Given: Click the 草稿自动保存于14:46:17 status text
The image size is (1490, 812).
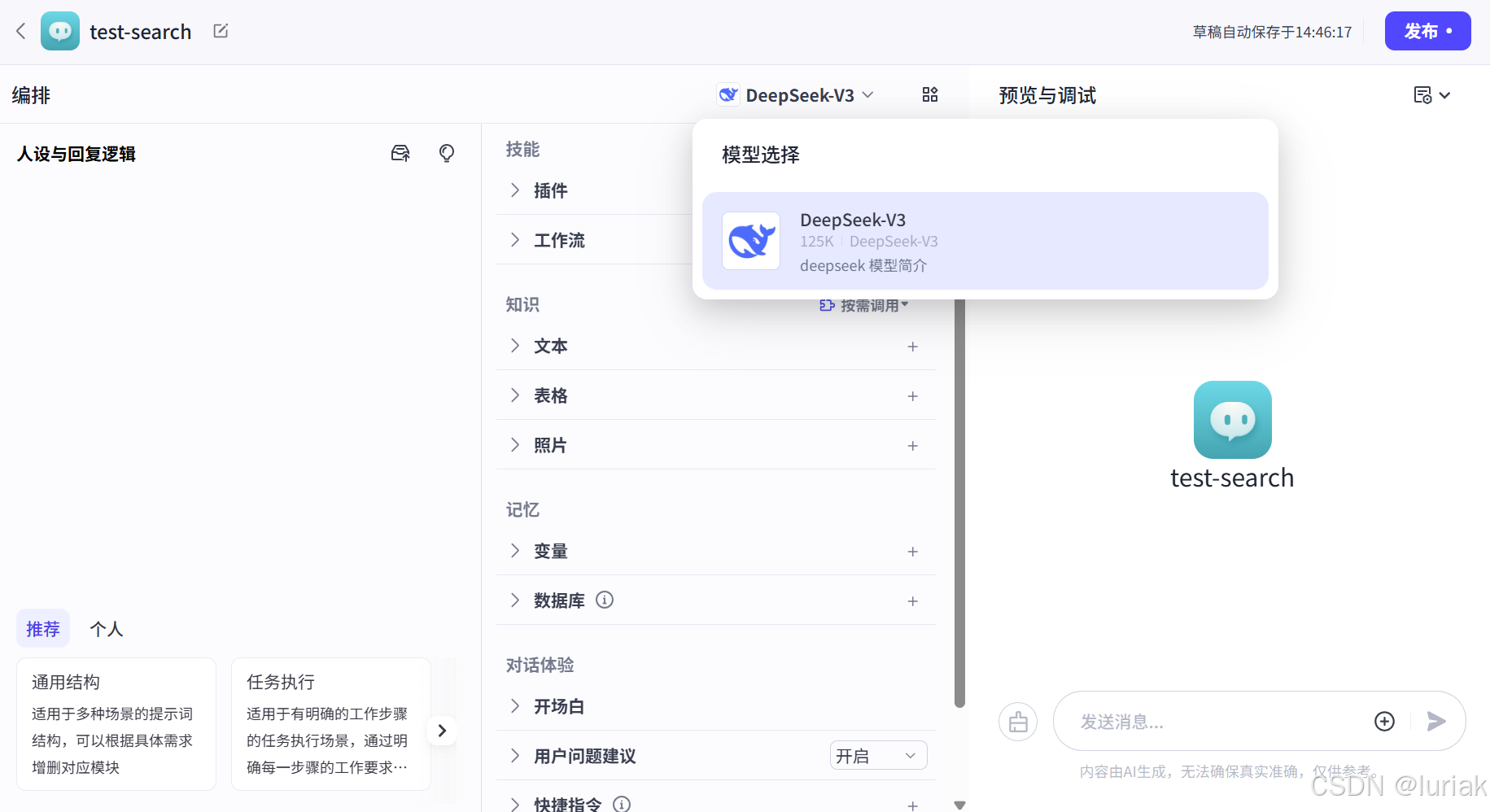Looking at the screenshot, I should pyautogui.click(x=1272, y=32).
